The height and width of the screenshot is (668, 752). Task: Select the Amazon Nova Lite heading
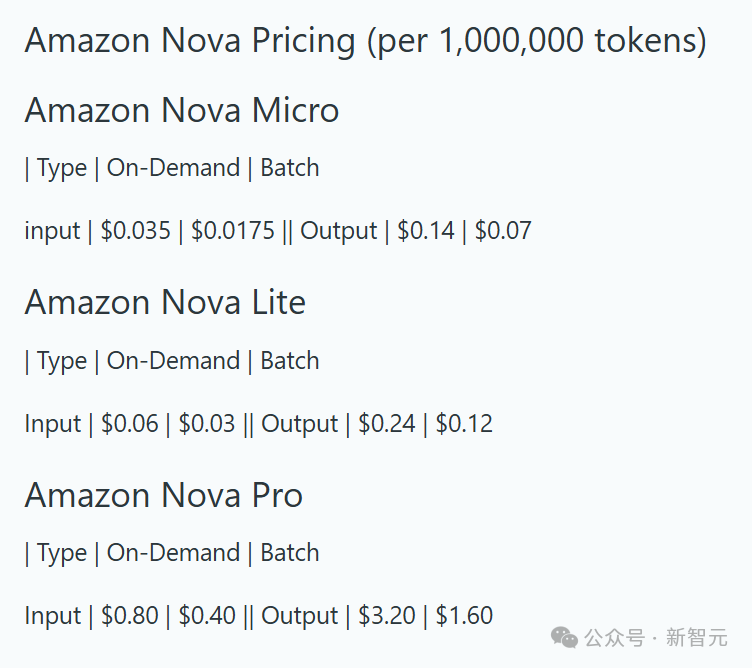[165, 302]
